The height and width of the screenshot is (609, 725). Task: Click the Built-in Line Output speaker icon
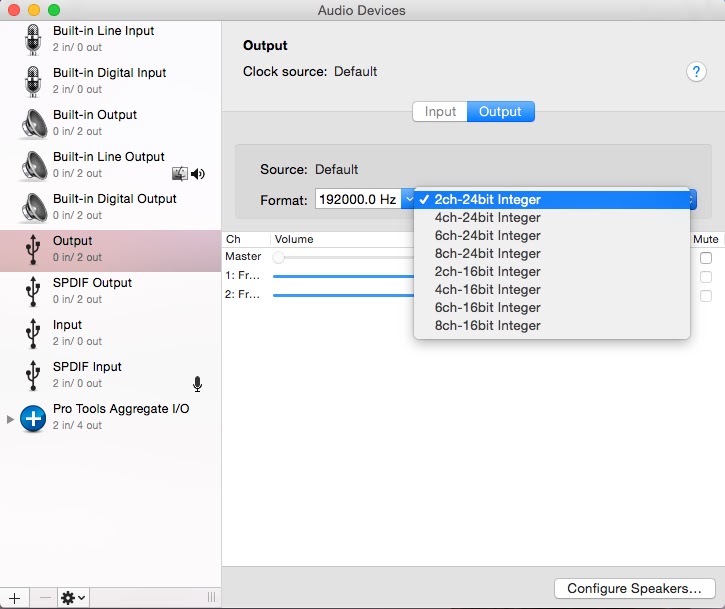coord(34,166)
